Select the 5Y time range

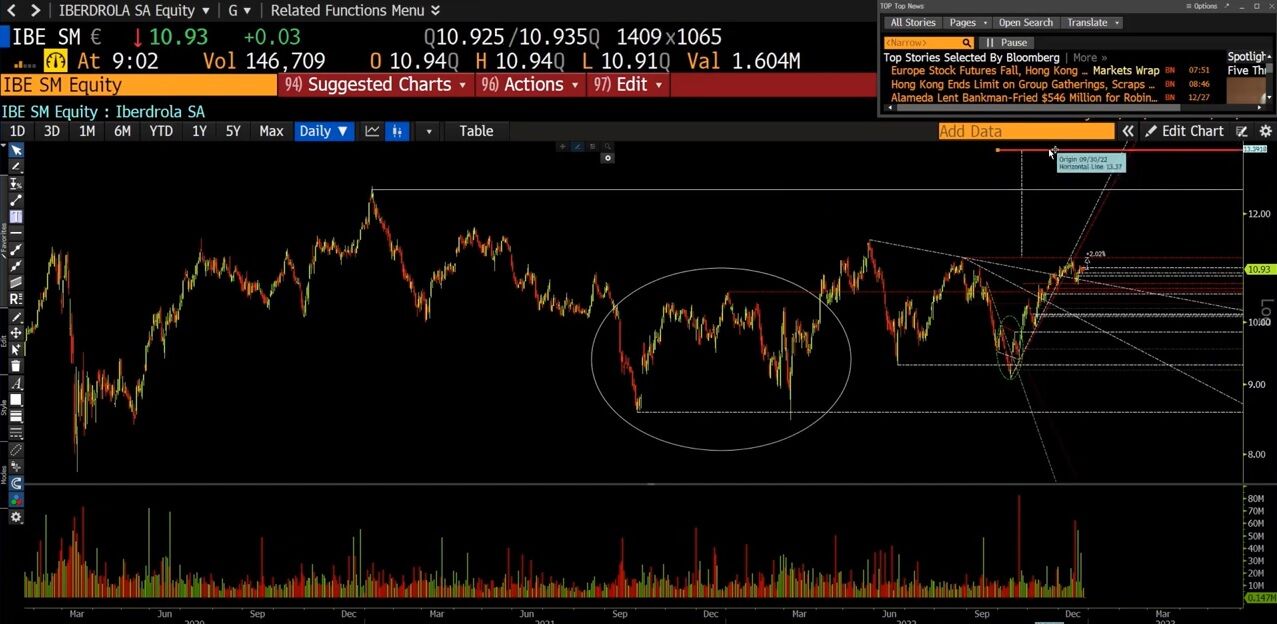[232, 131]
